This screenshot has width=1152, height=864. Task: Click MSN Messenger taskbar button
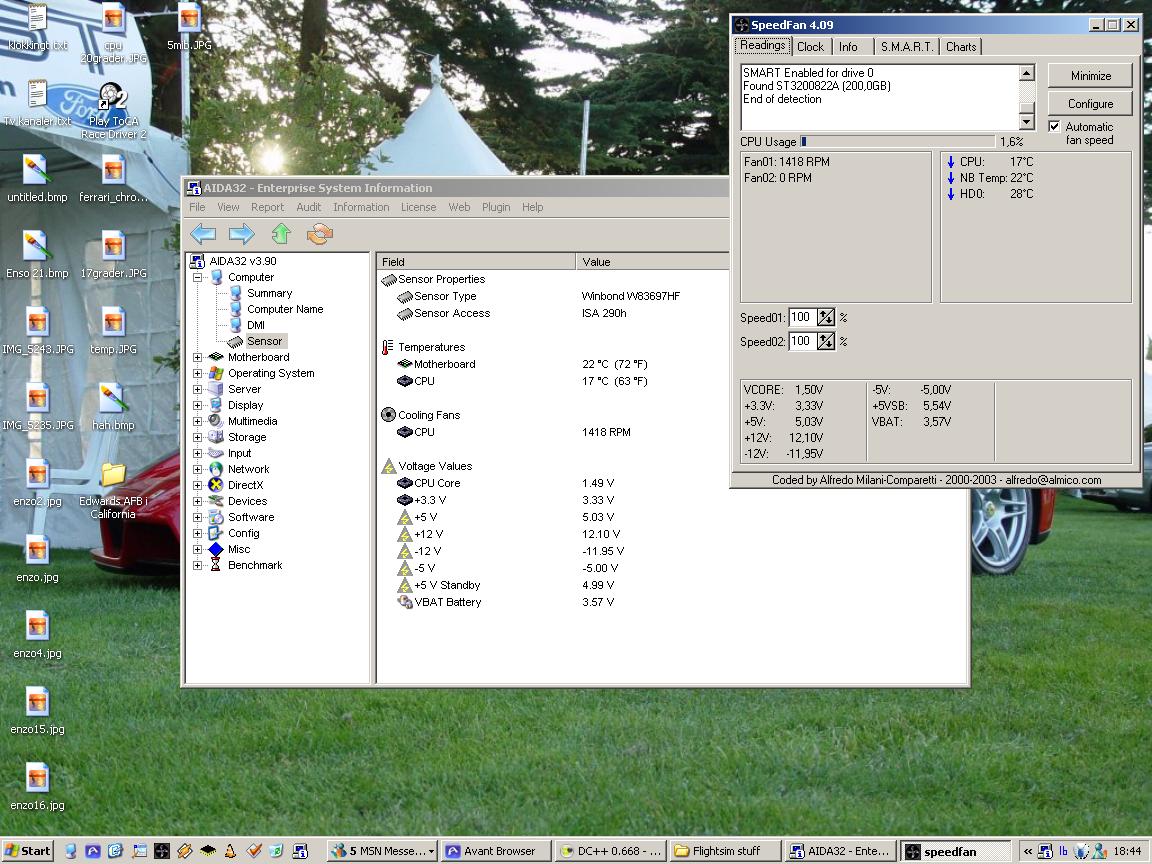383,851
